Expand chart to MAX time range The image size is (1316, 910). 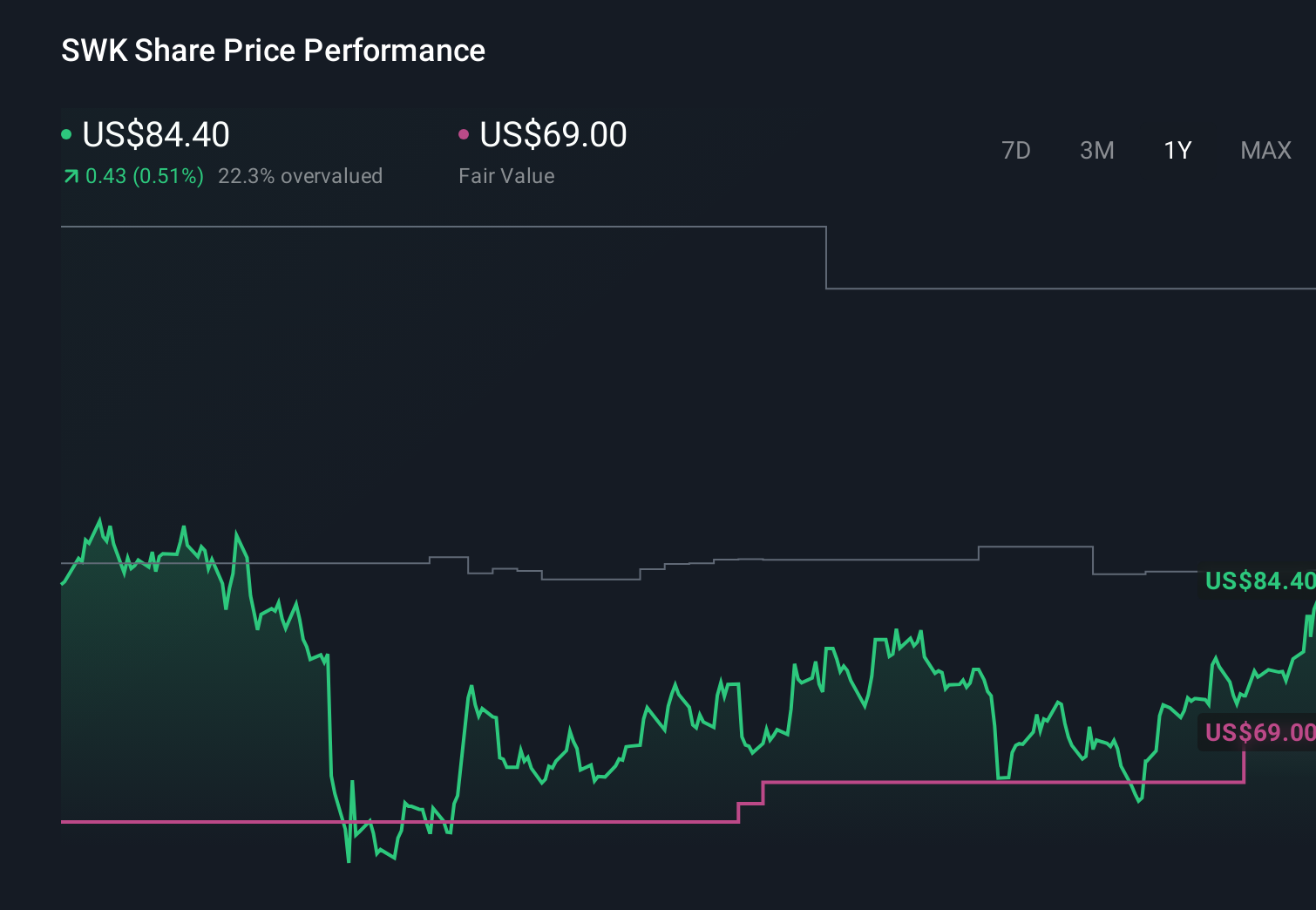pos(1265,150)
